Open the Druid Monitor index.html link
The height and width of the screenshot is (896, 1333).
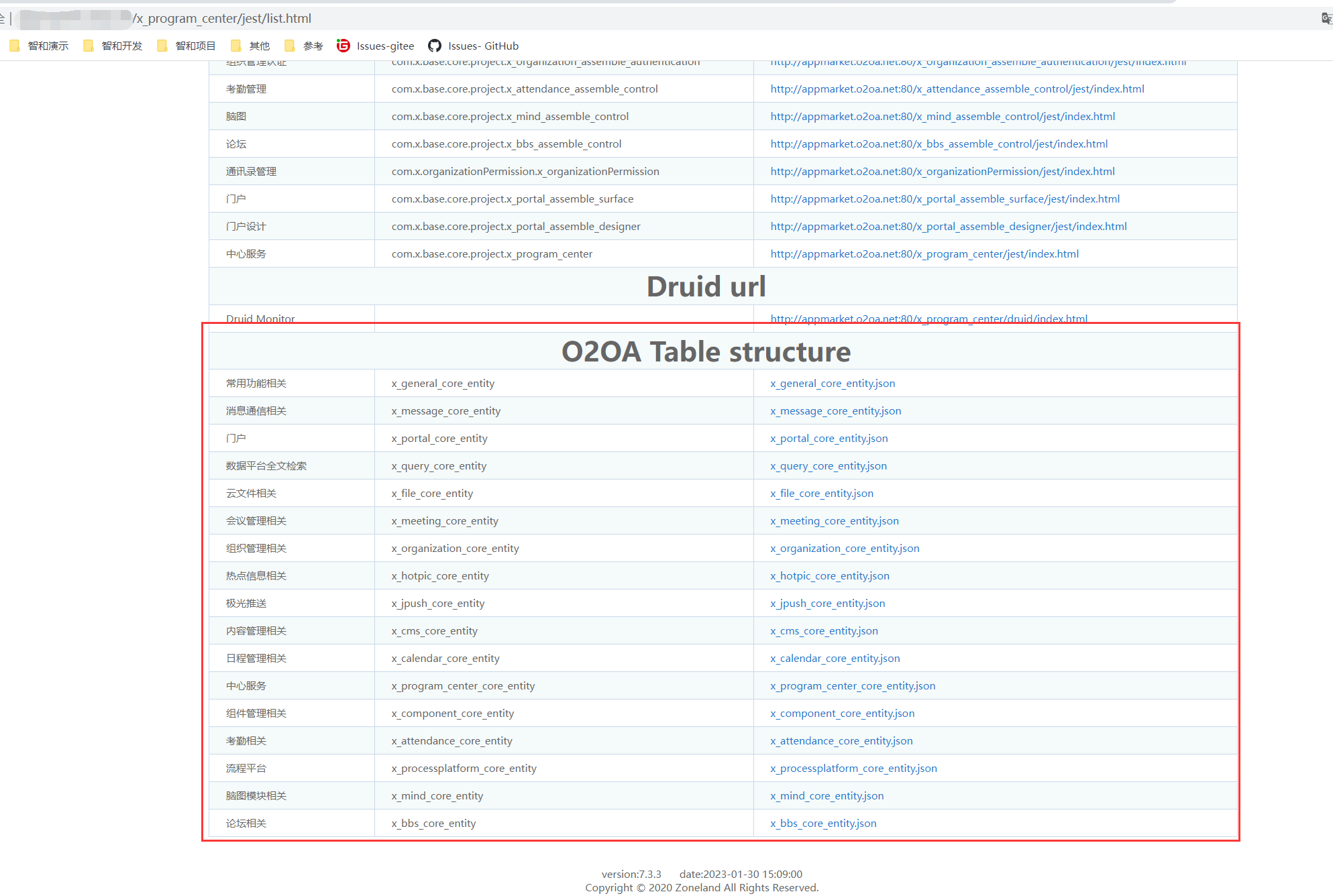coord(928,319)
